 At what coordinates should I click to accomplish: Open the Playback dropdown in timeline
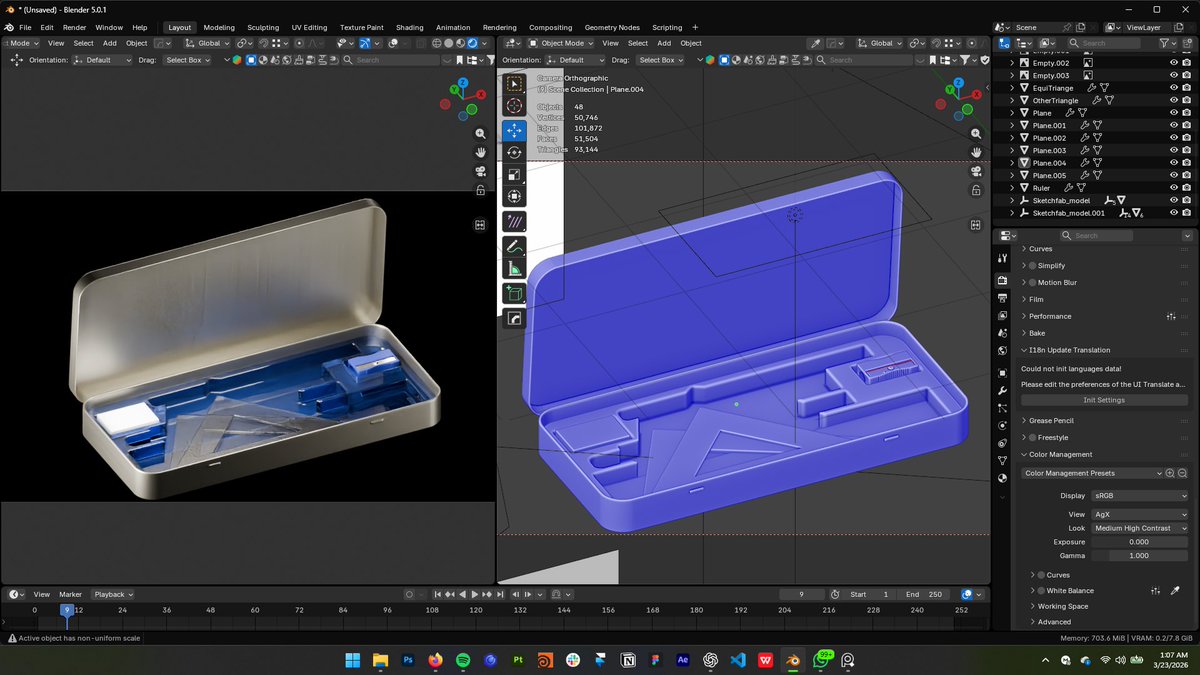(x=113, y=594)
